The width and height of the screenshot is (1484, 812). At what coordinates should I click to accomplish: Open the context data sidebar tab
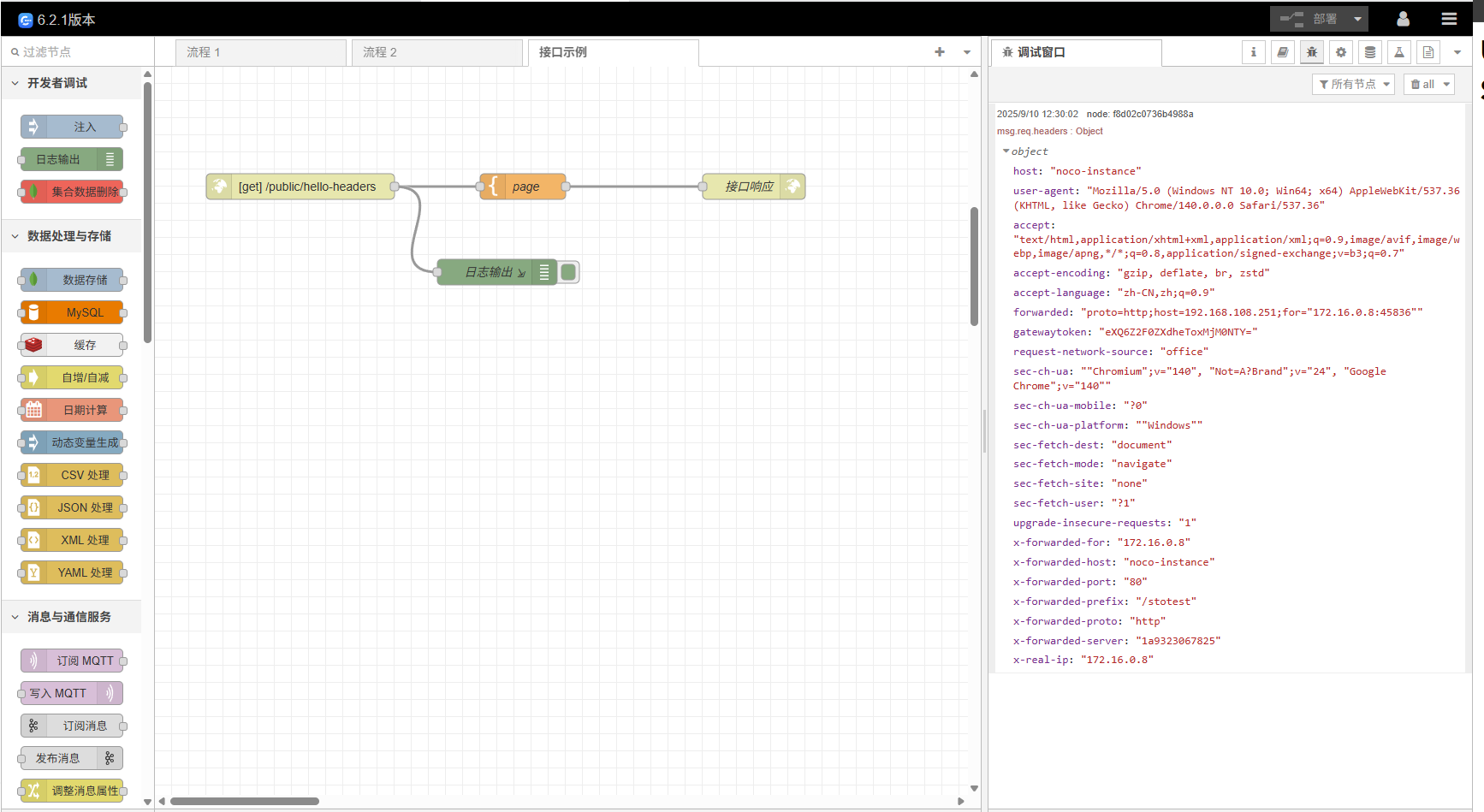coord(1369,52)
